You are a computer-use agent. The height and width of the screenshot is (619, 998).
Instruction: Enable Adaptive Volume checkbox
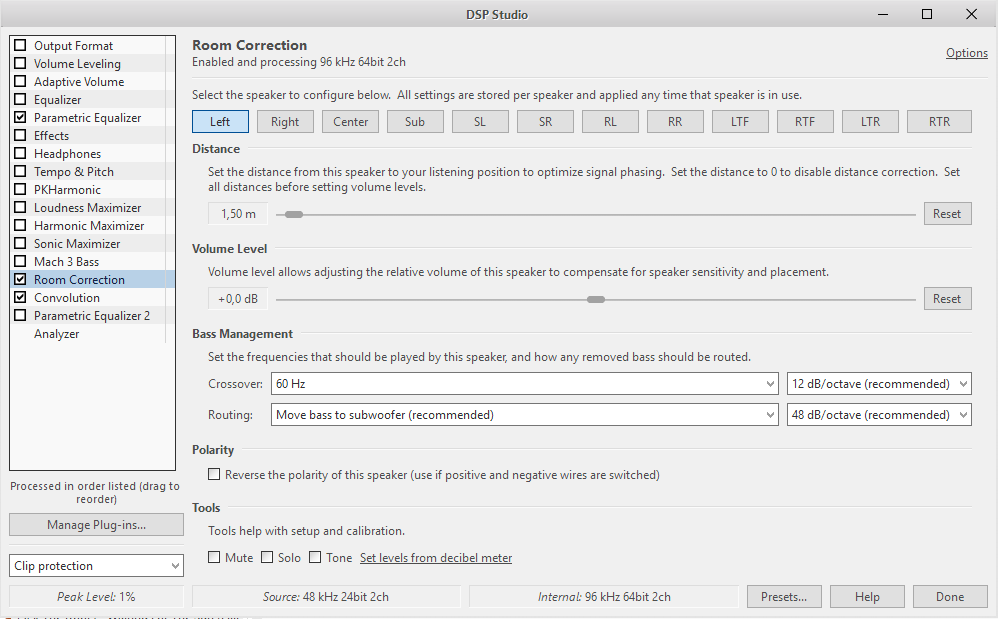pos(20,81)
